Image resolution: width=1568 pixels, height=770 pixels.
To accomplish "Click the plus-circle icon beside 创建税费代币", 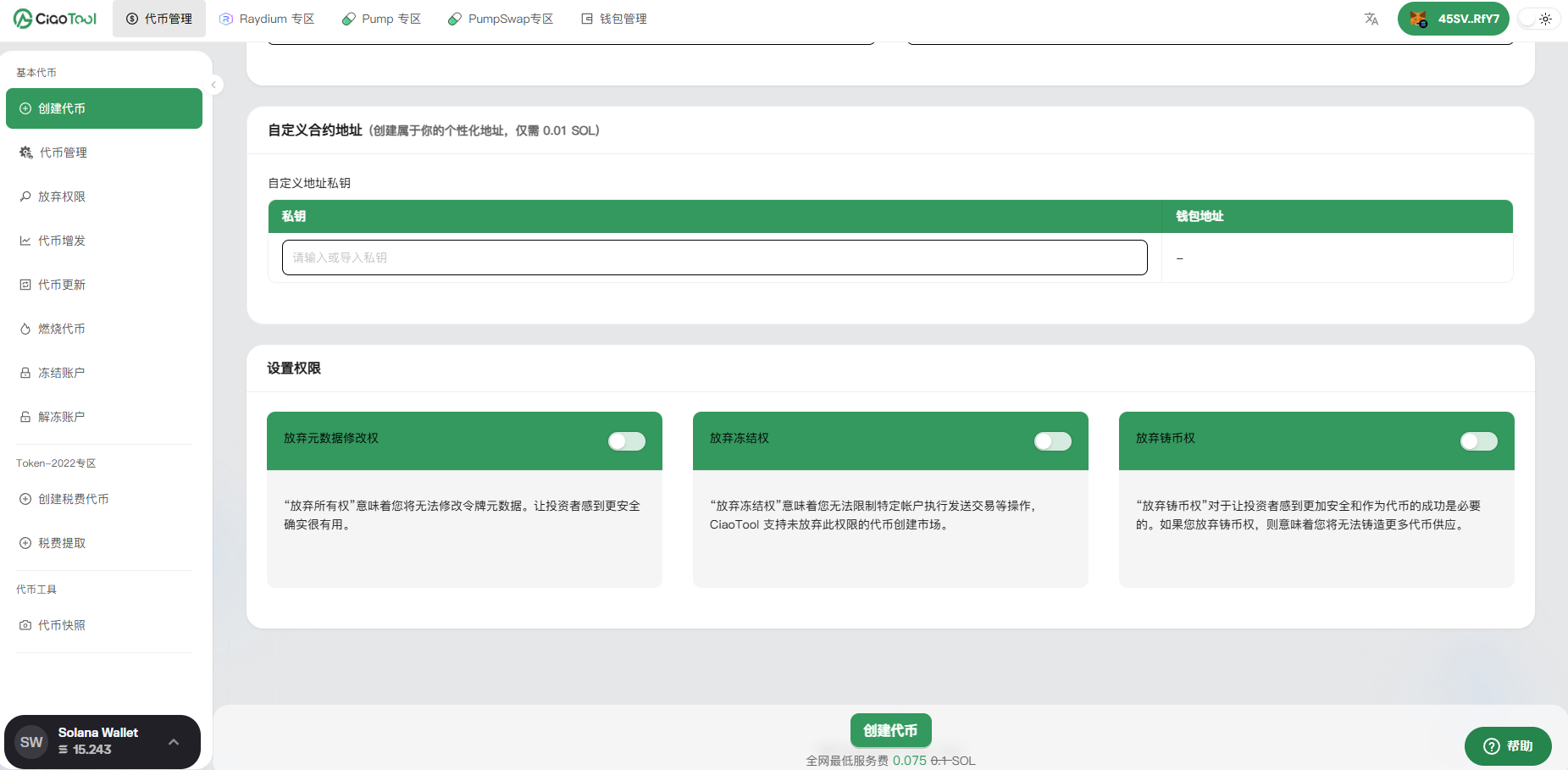I will pyautogui.click(x=25, y=499).
